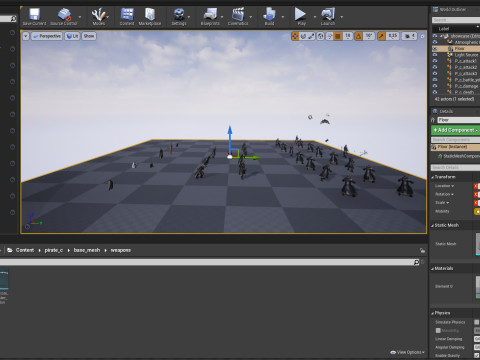Collapse the Materials section

coord(433,268)
